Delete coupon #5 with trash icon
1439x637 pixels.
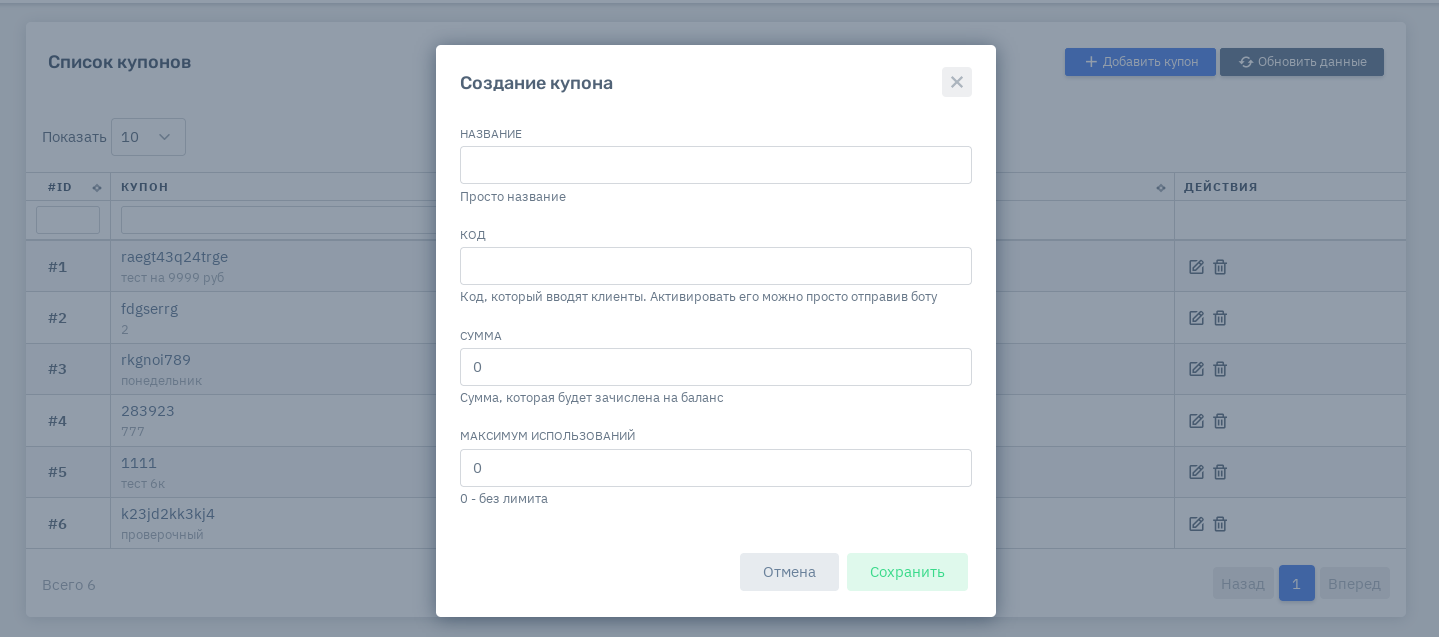[x=1220, y=472]
